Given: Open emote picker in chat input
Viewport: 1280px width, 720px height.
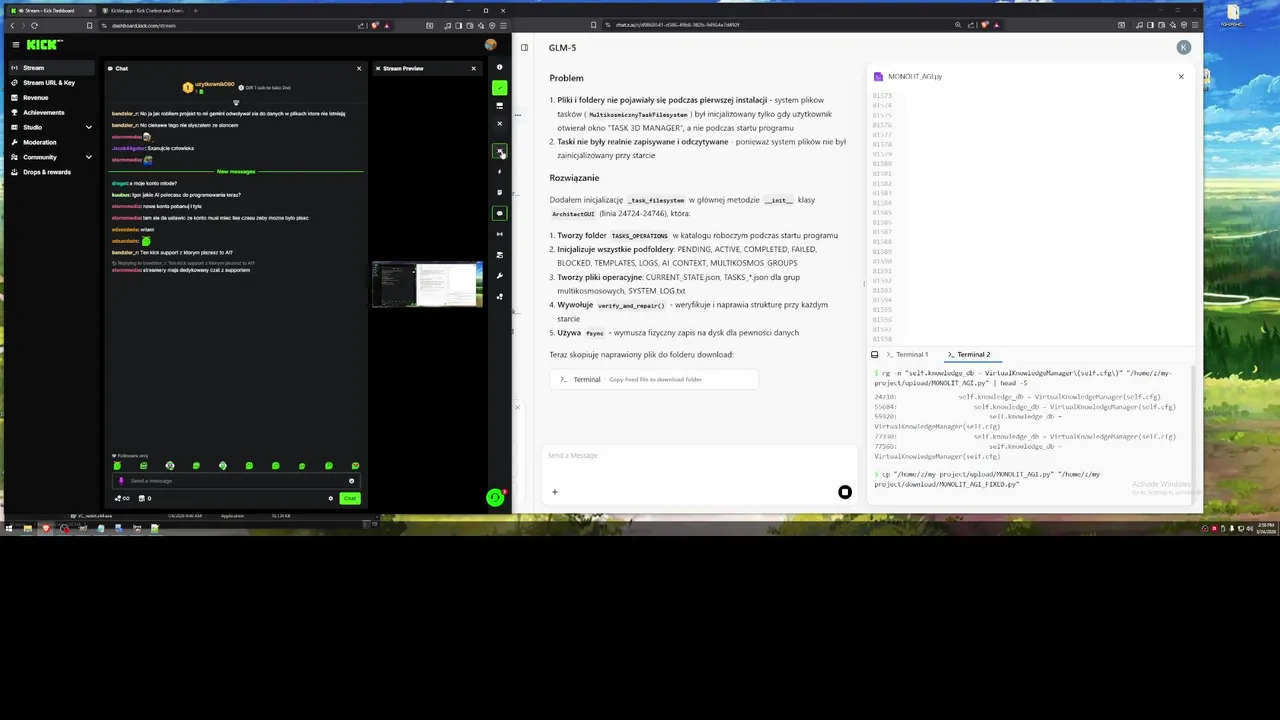Looking at the screenshot, I should click(351, 481).
